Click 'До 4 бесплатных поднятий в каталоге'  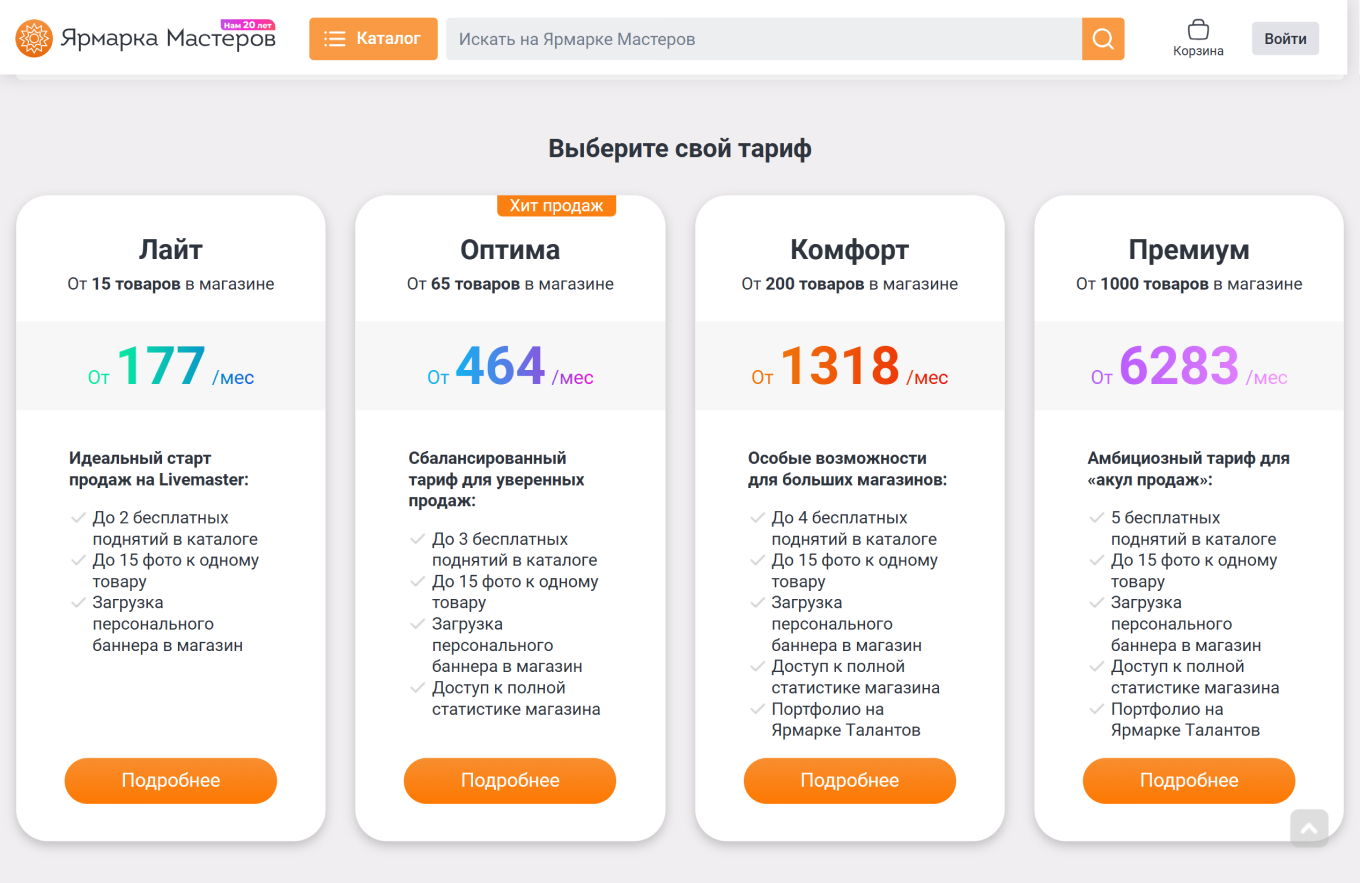854,529
